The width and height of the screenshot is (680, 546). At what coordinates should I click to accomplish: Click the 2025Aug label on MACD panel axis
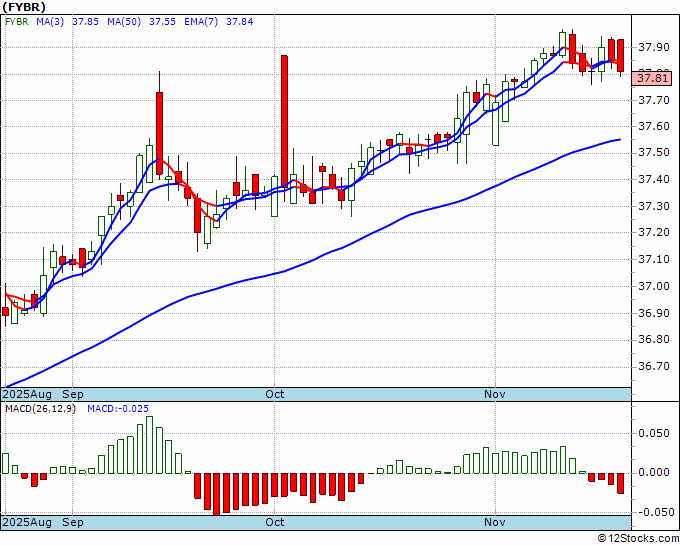(27, 522)
